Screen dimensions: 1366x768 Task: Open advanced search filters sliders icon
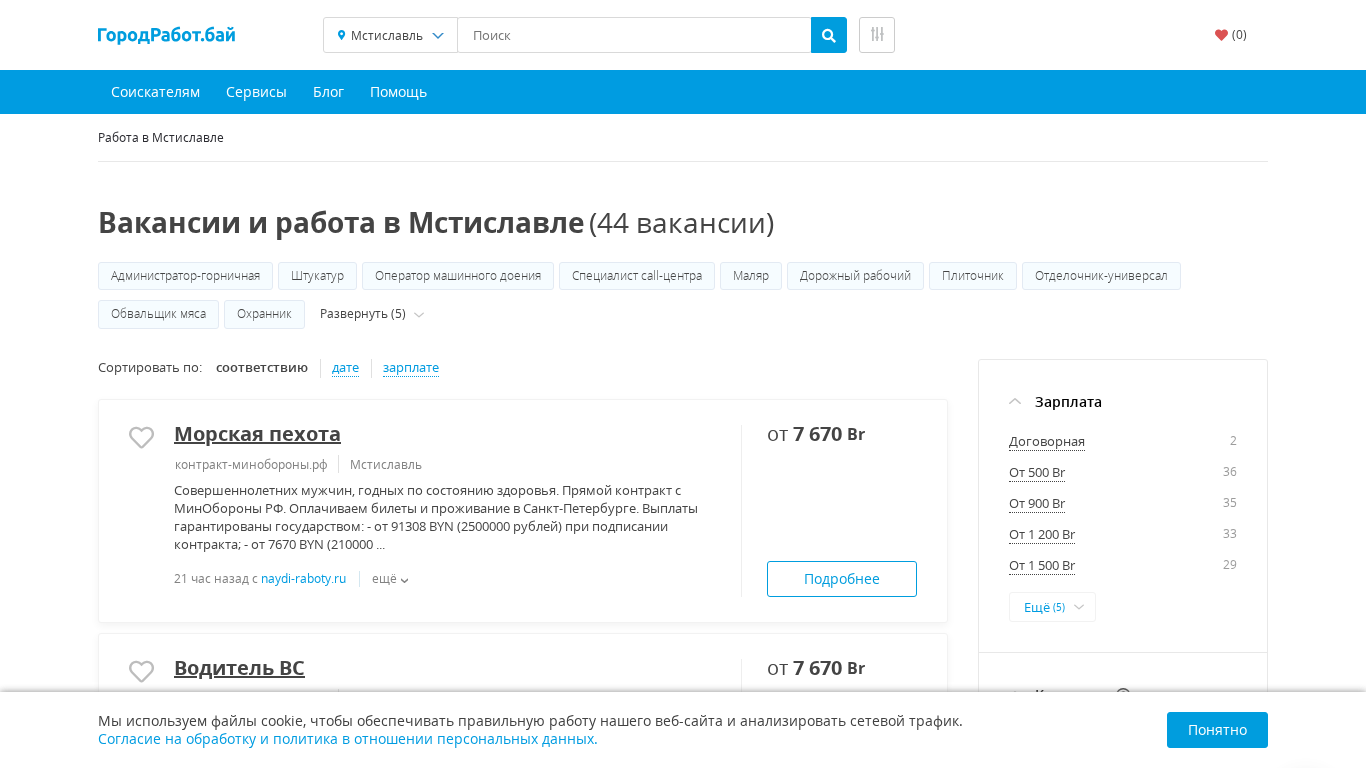coord(877,35)
